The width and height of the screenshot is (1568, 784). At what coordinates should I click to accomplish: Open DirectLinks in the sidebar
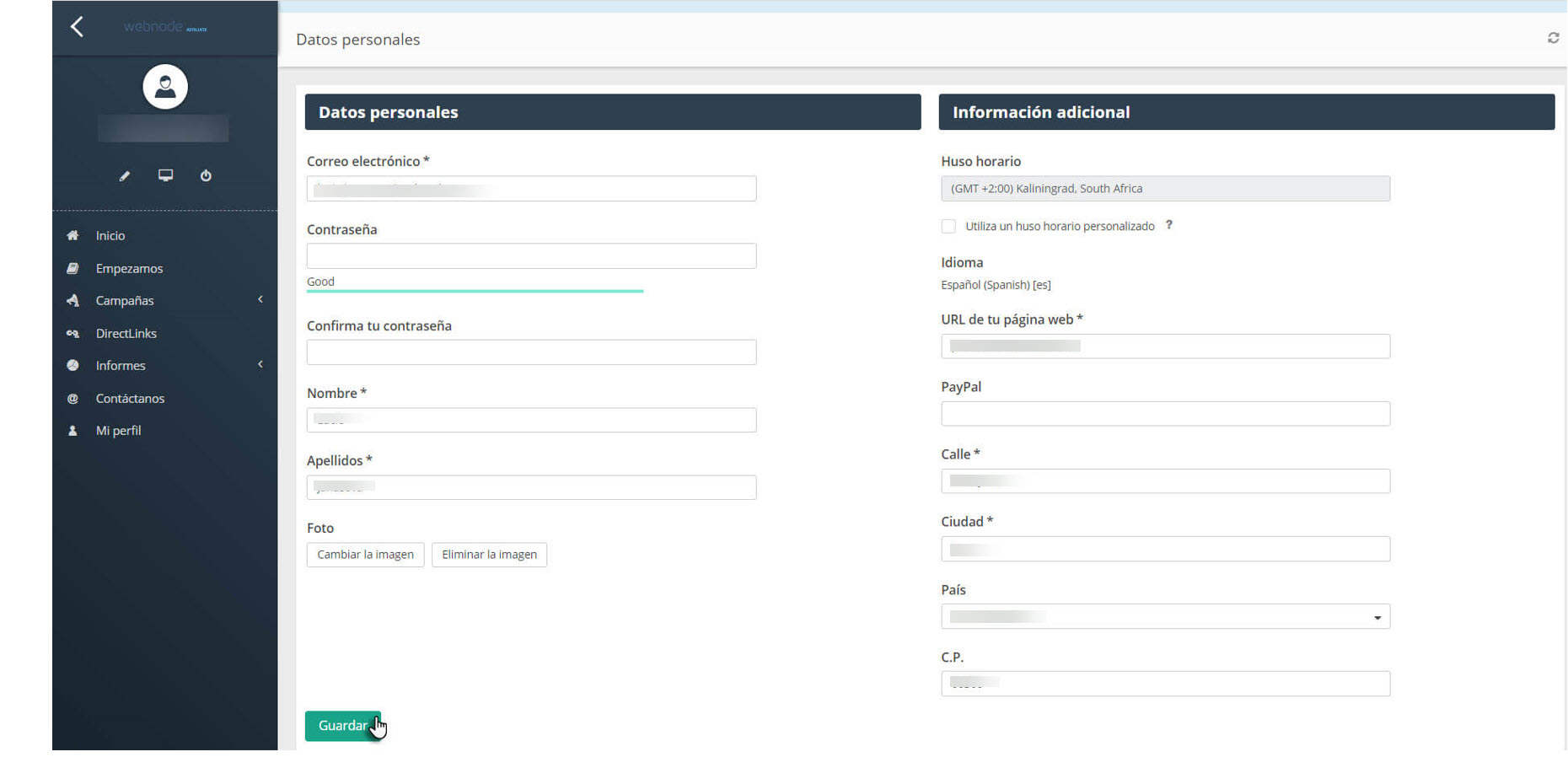126,334
